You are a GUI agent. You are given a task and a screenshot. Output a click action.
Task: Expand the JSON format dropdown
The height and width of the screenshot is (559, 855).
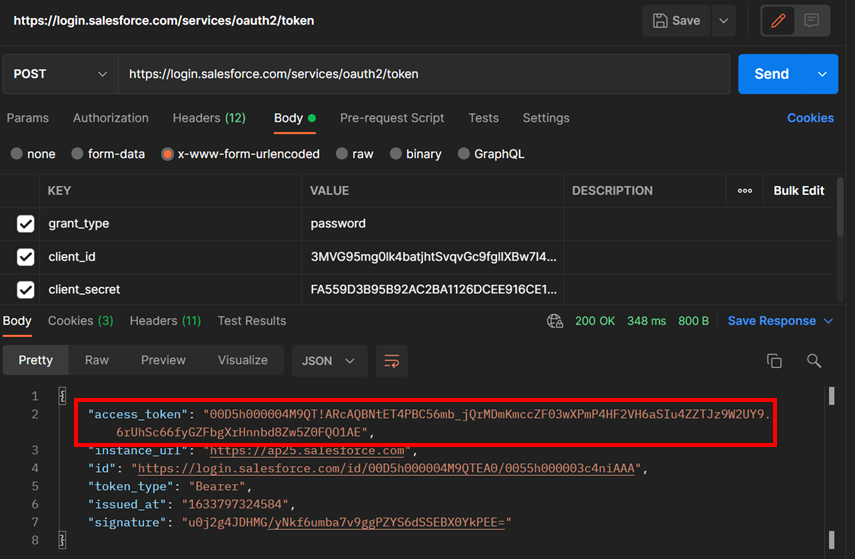pyautogui.click(x=328, y=361)
